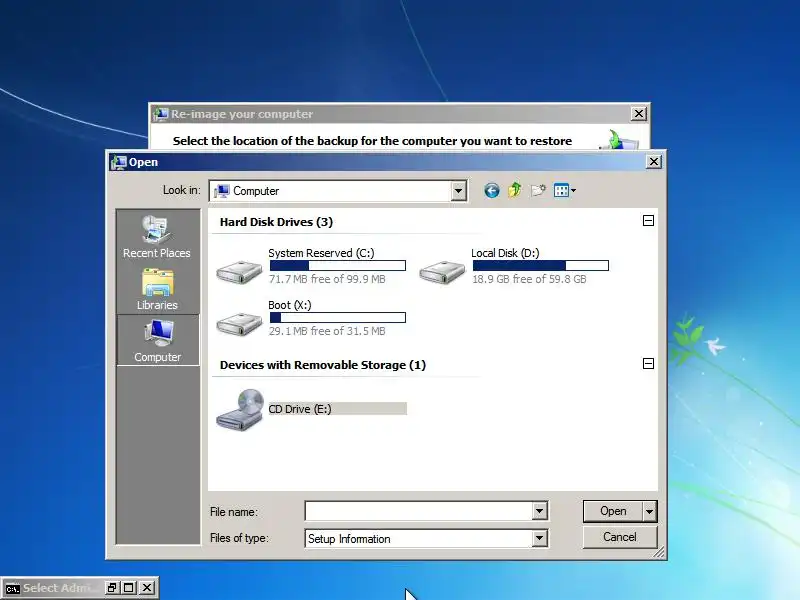Click in the File name text box

coord(418,511)
